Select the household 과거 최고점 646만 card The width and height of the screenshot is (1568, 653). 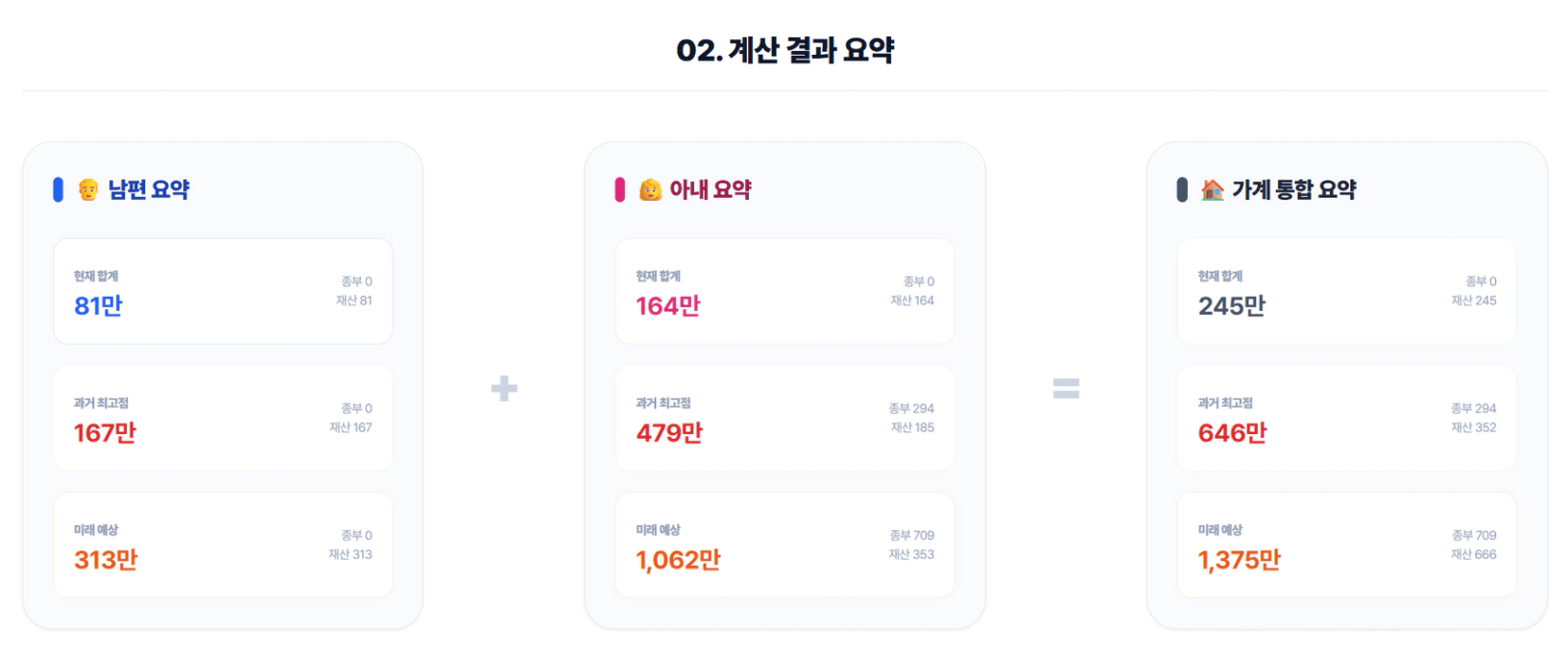coord(1346,418)
